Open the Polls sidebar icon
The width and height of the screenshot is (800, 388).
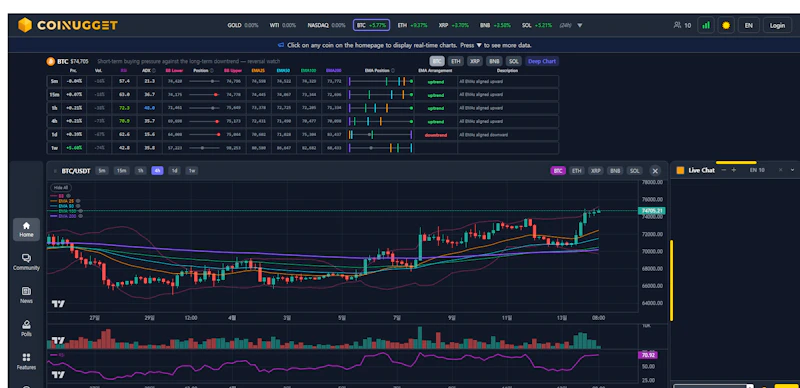[x=27, y=328]
